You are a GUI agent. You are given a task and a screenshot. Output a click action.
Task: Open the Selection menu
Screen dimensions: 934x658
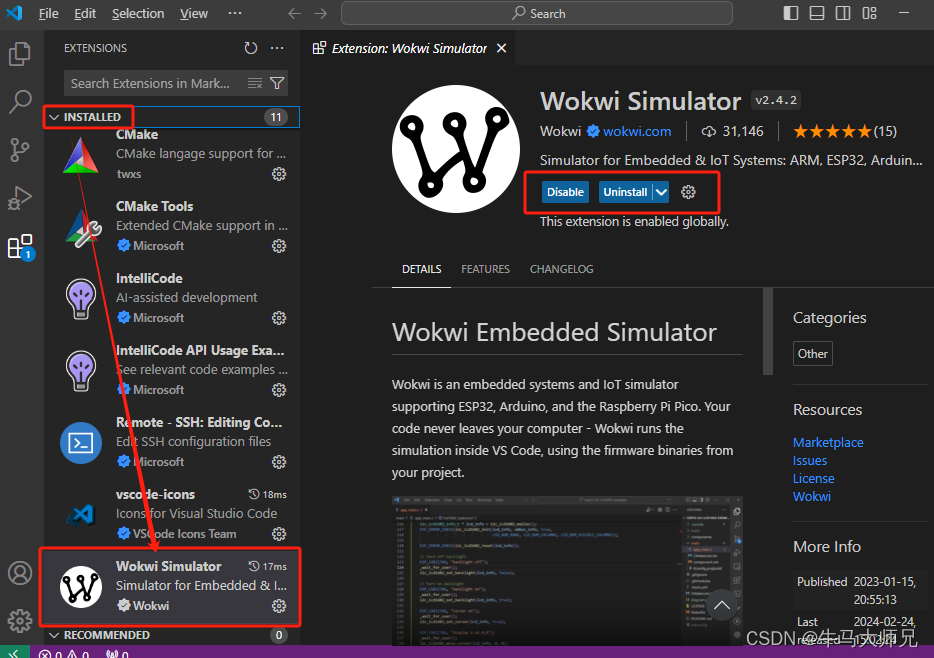coord(138,13)
